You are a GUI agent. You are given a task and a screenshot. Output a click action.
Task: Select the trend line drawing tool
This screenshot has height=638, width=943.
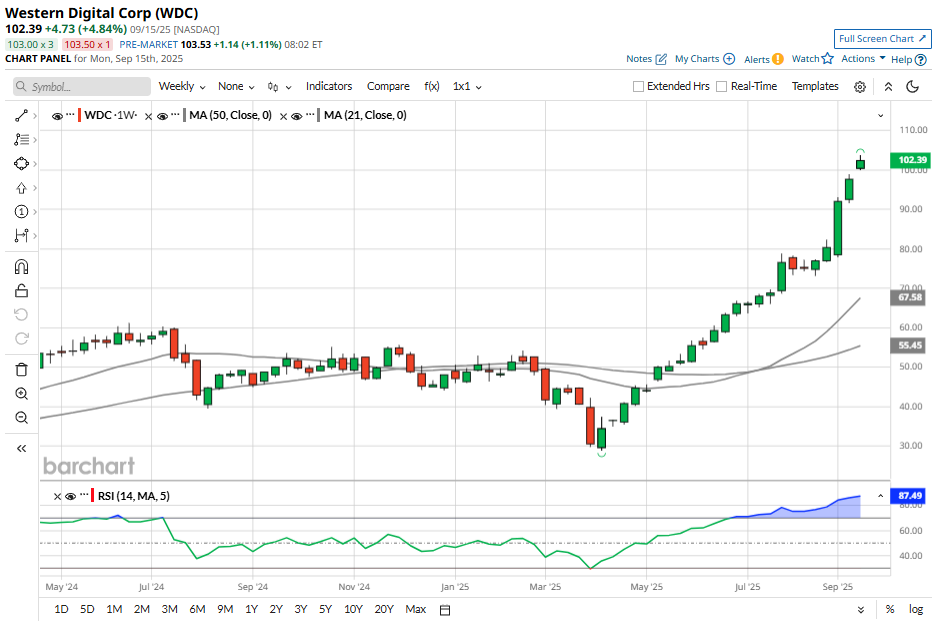[22, 115]
